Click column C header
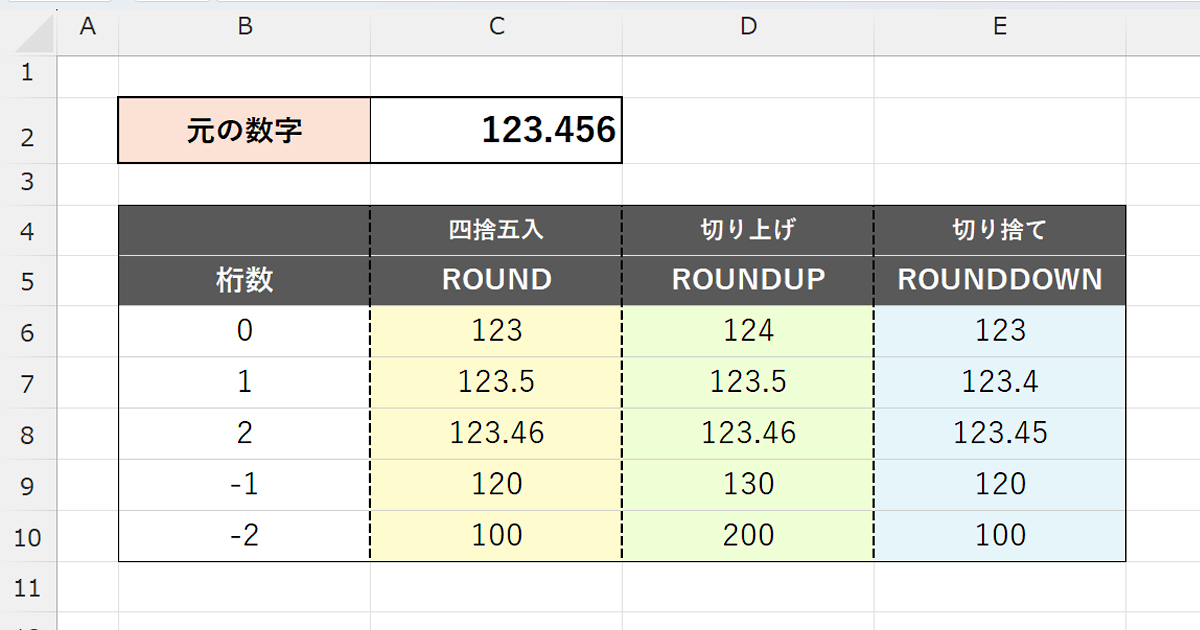The image size is (1200, 630). click(496, 28)
